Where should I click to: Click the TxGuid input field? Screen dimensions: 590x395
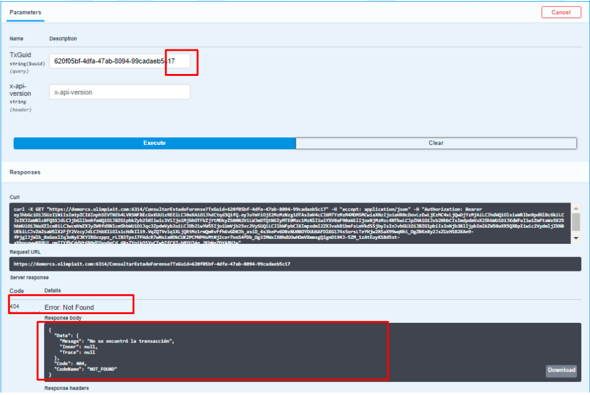pos(120,61)
